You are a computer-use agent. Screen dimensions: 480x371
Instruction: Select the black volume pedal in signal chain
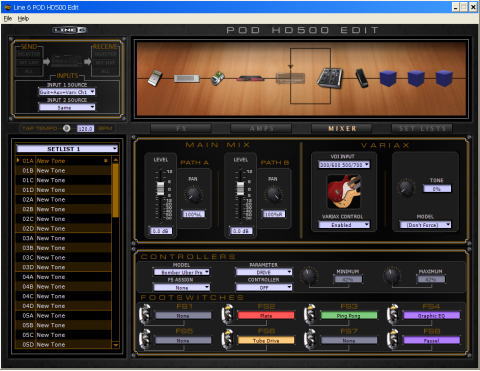(x=362, y=78)
